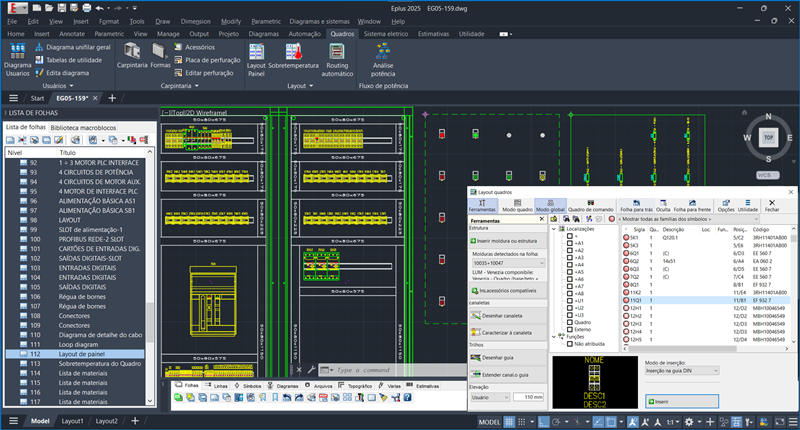Toggle the Ferramentas panel button
The width and height of the screenshot is (800, 430).
[482, 206]
